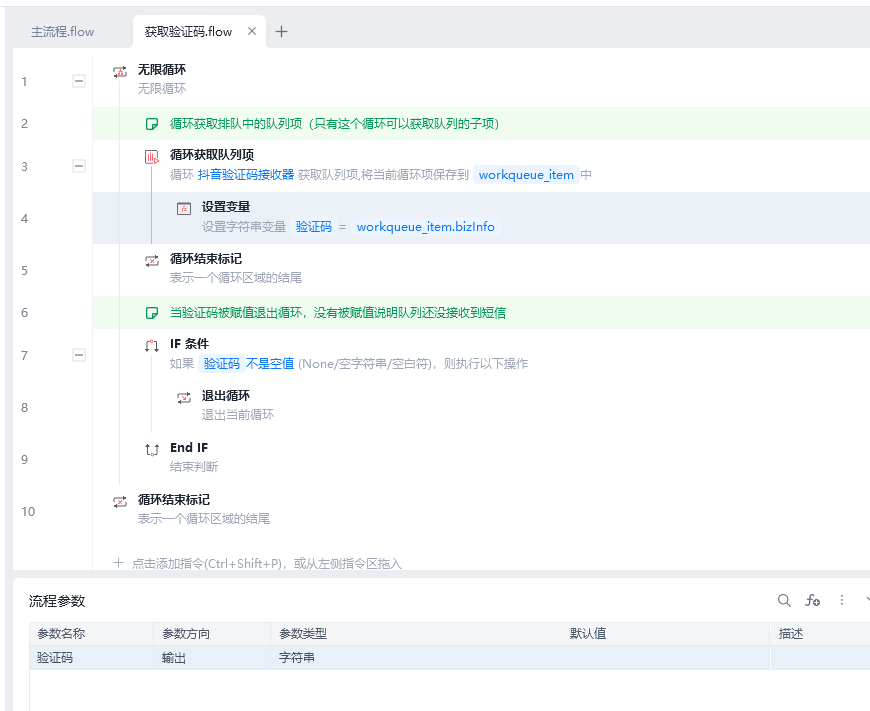The height and width of the screenshot is (711, 870).
Task: Collapse the 循环获取队列项 block on line 3
Action: (x=79, y=166)
